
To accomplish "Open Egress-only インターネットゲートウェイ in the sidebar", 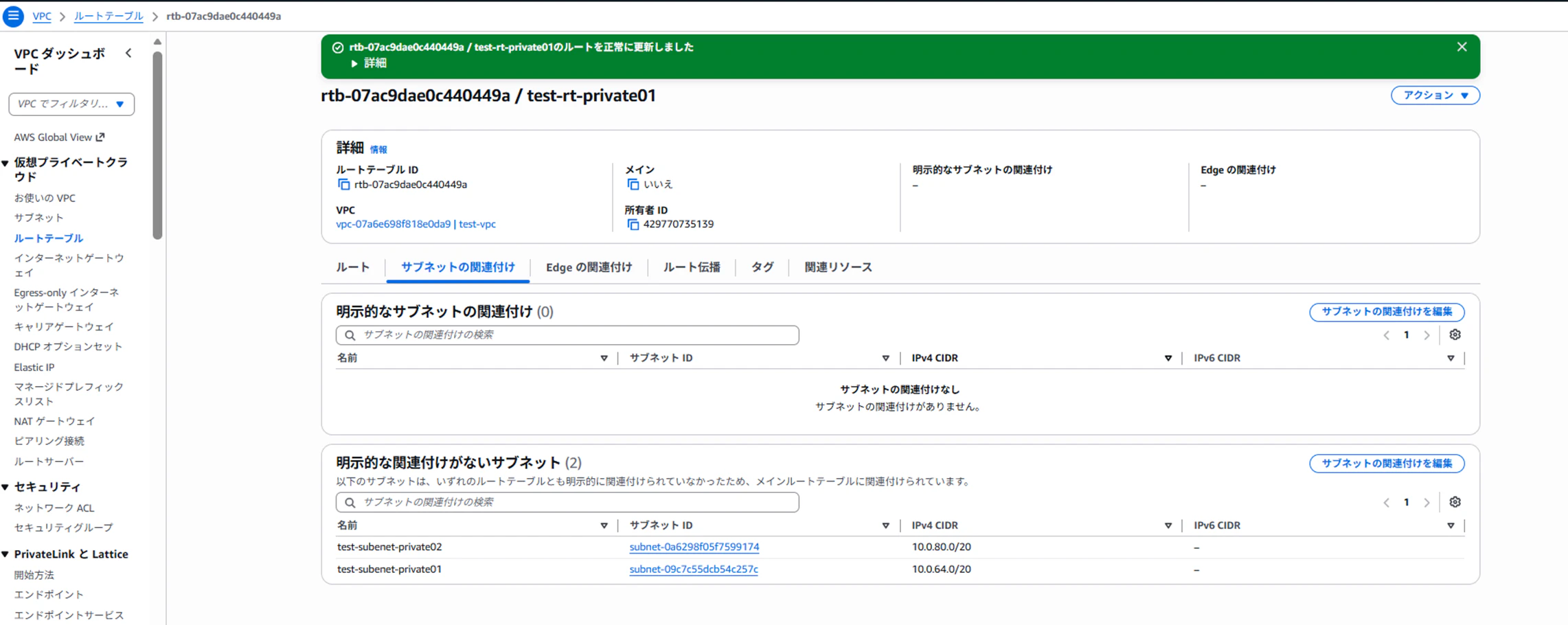I will click(x=67, y=300).
